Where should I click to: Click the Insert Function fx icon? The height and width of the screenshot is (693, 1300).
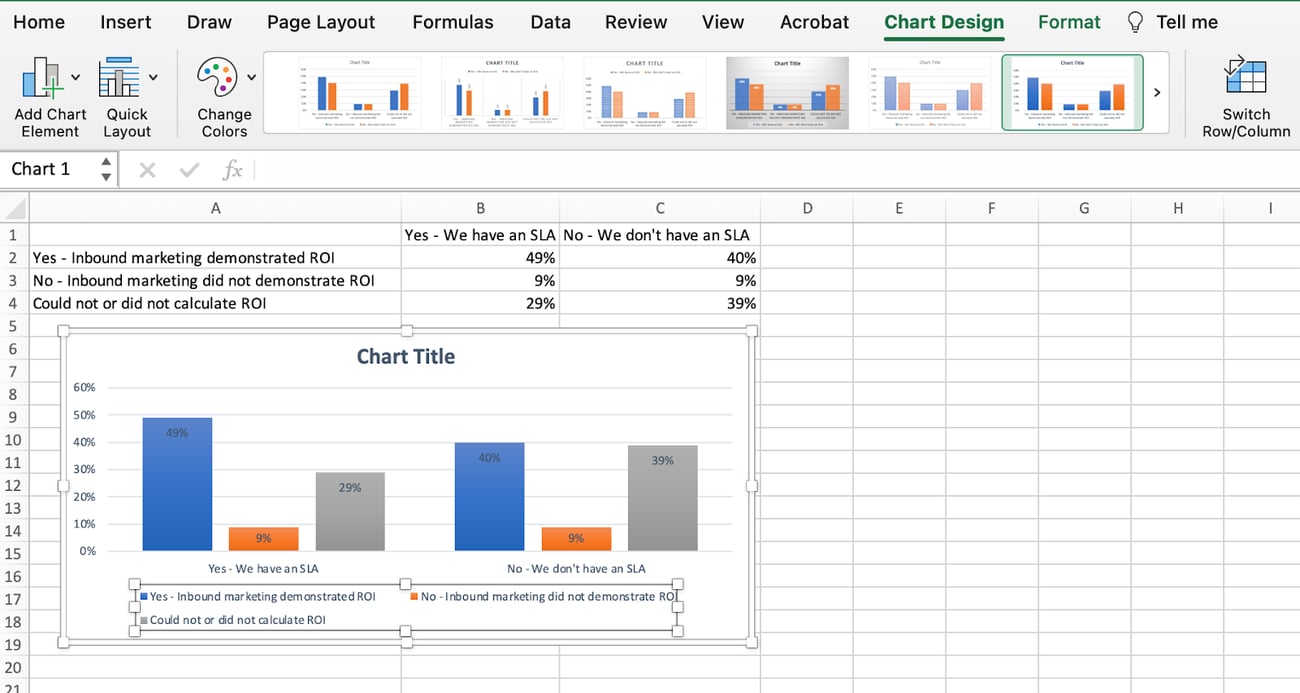(x=233, y=168)
